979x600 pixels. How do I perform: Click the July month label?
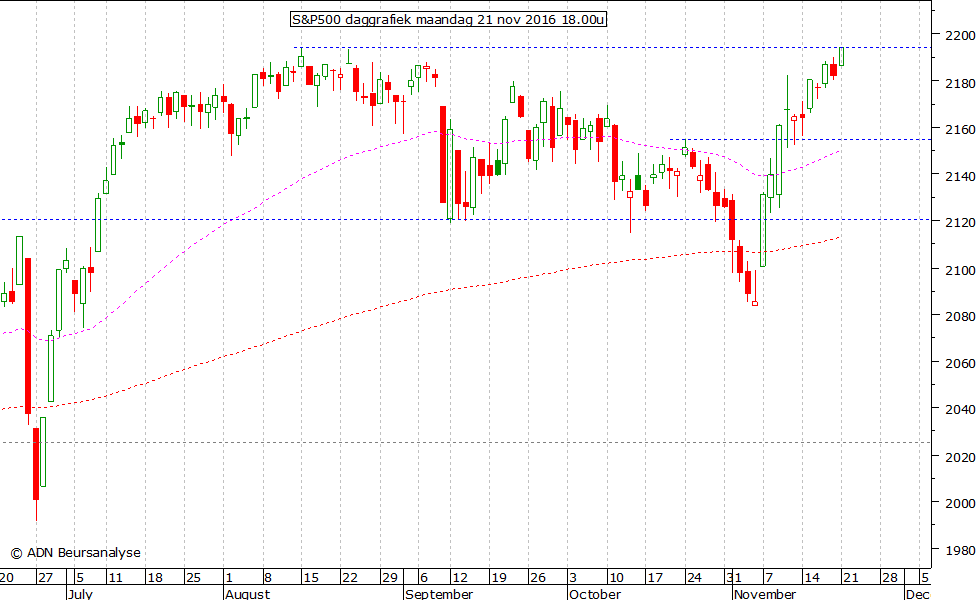pos(80,594)
